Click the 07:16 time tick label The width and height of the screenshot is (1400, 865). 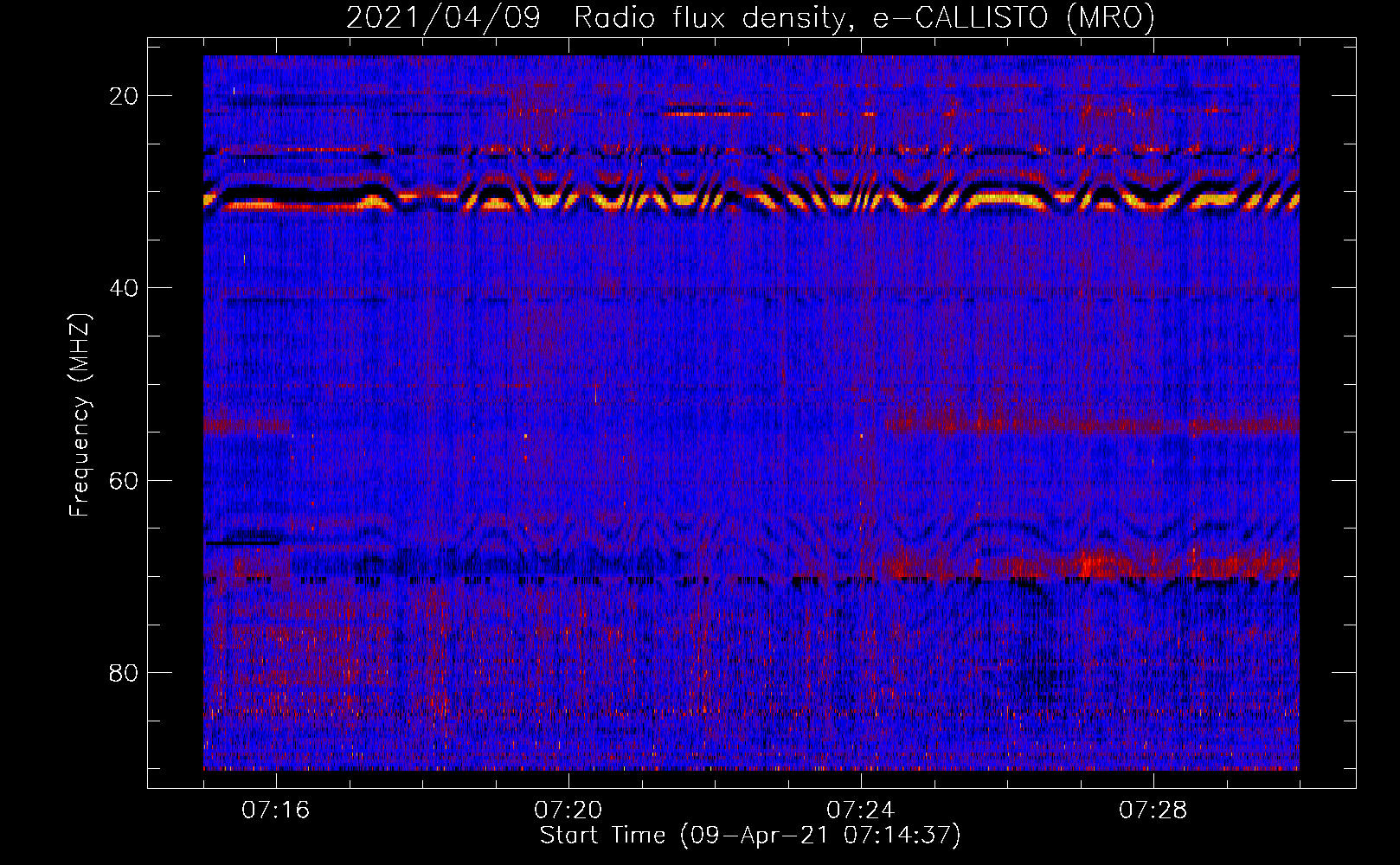[x=276, y=811]
